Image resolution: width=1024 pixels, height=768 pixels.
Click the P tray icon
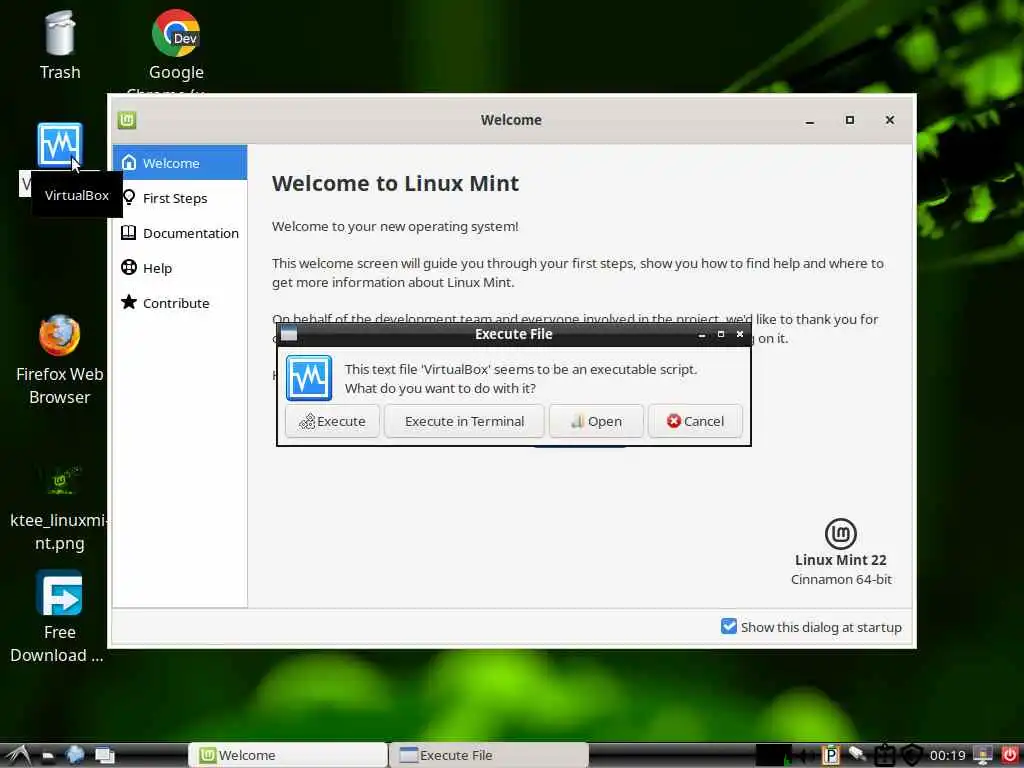[831, 755]
